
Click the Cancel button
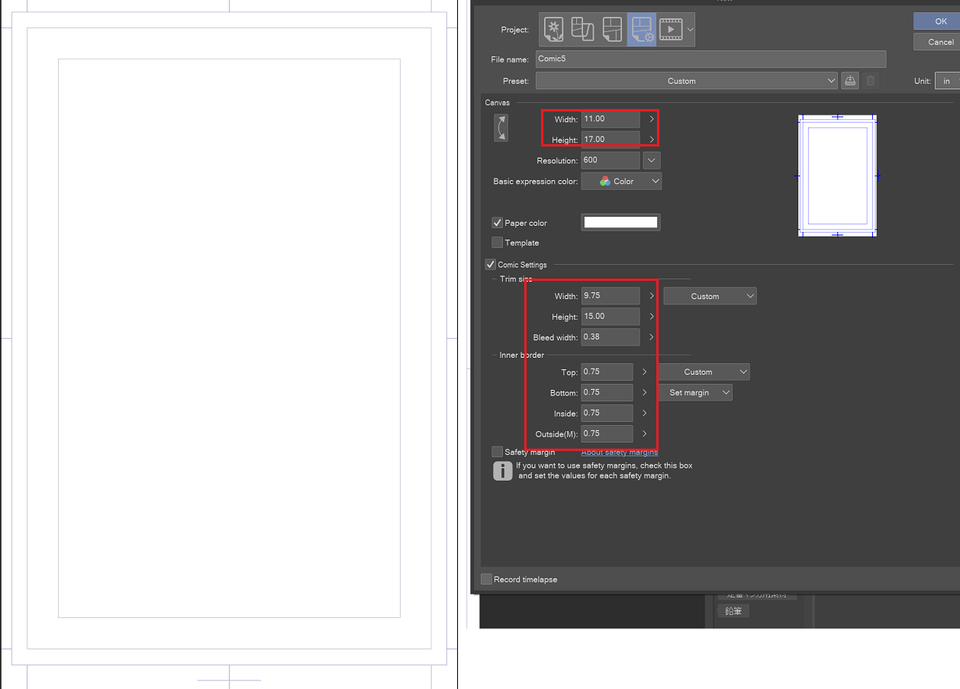(937, 42)
